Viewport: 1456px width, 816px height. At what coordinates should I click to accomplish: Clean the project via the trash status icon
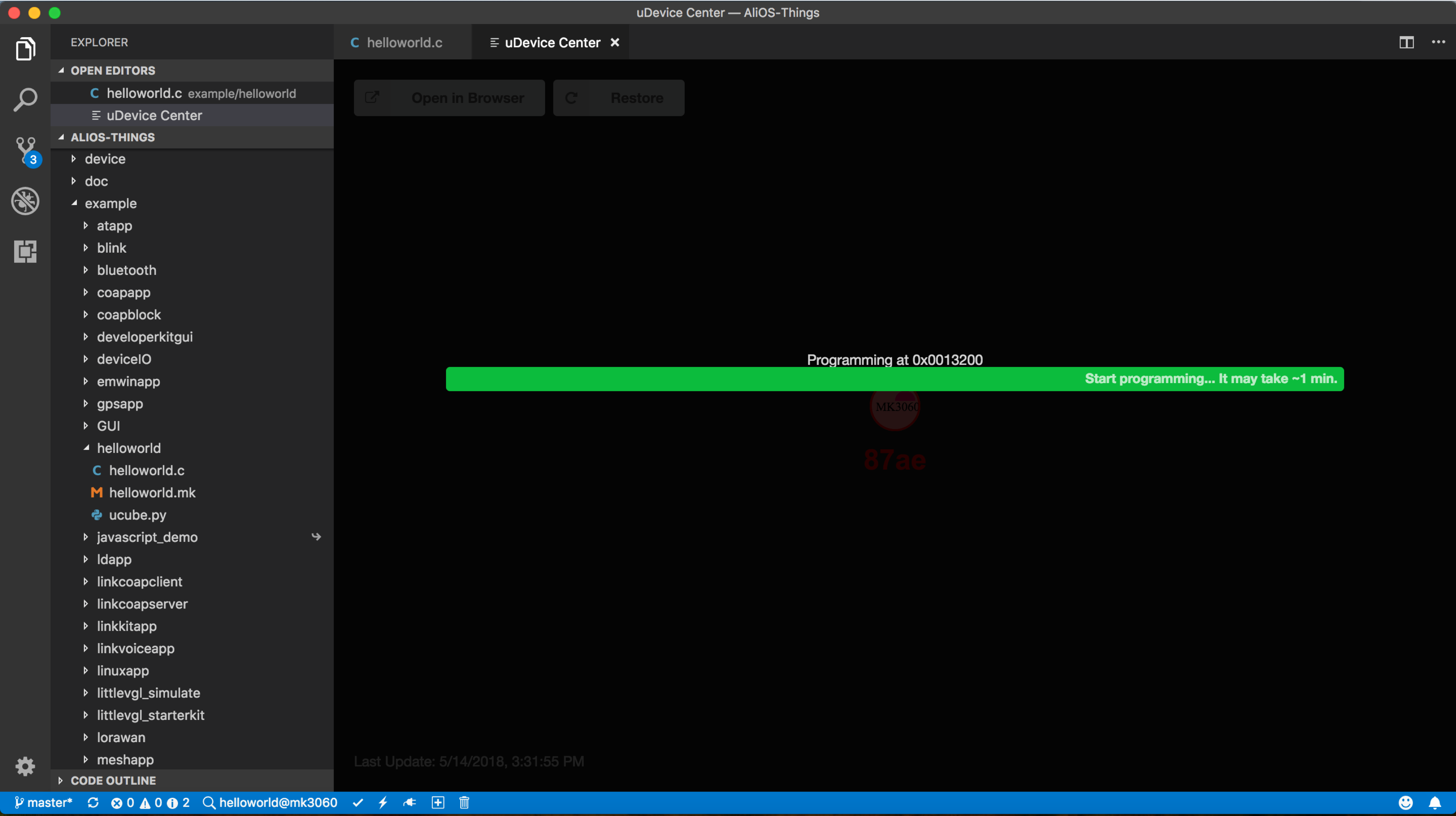pyautogui.click(x=464, y=803)
